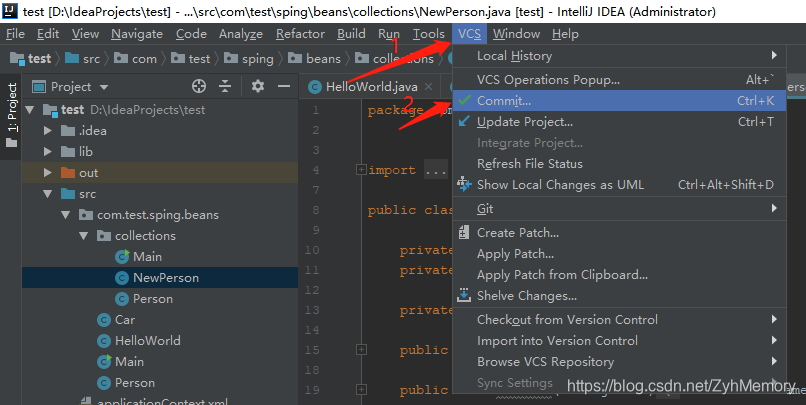The height and width of the screenshot is (405, 806).
Task: Click the VCS menu
Action: pyautogui.click(x=469, y=34)
